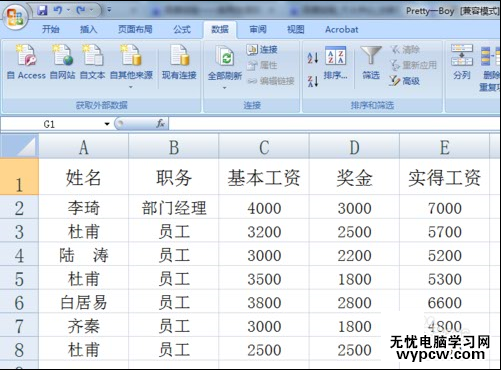The width and height of the screenshot is (501, 370).
Task: Open existing connections (现有连接)
Action: (x=179, y=62)
